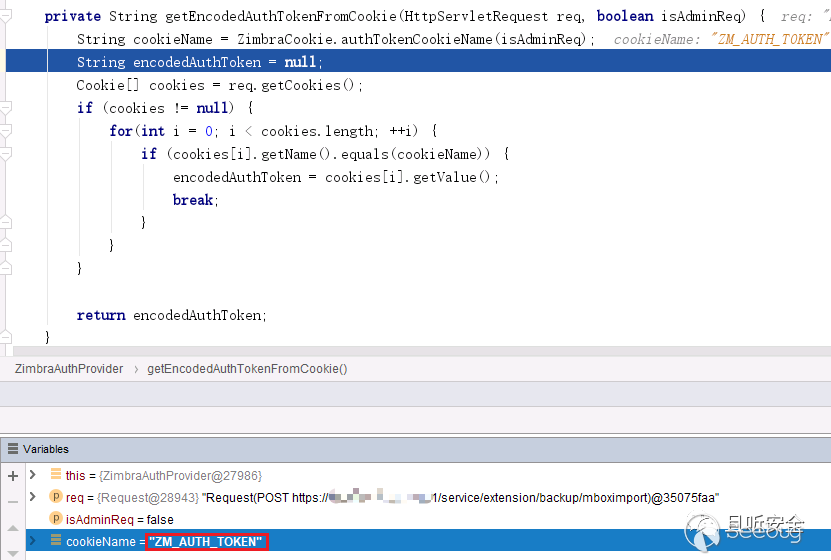This screenshot has height=560, width=831.
Task: Expand the 'req' Request variable node
Action: coord(33,496)
